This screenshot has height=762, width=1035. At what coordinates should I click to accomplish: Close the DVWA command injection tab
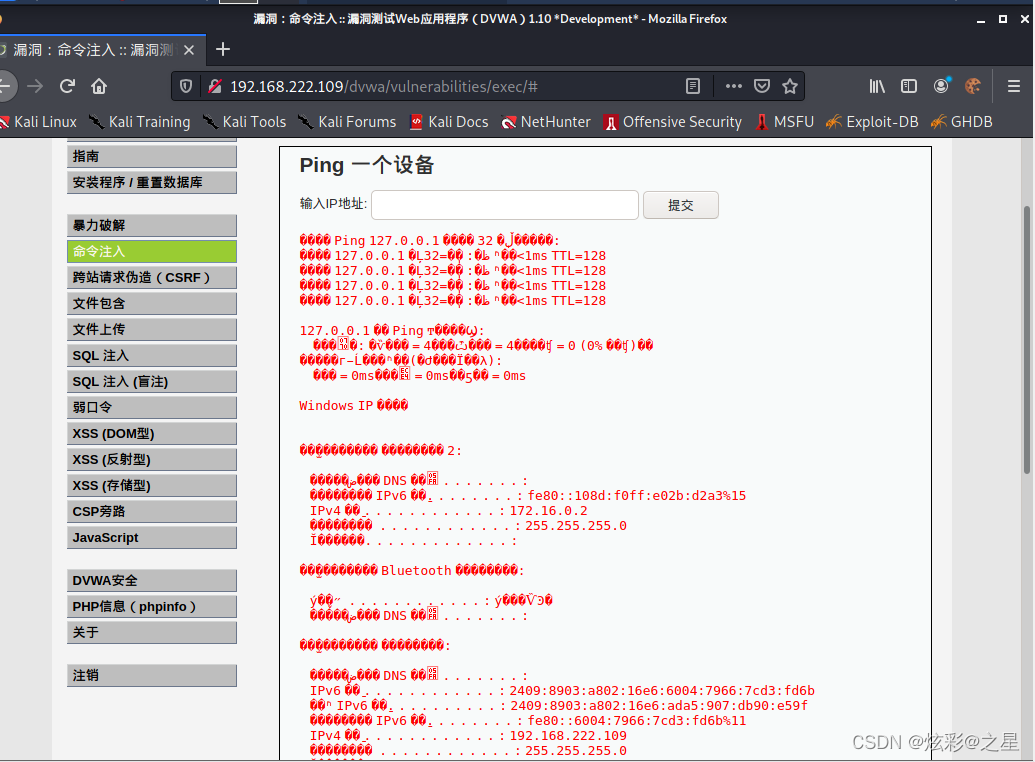point(189,50)
